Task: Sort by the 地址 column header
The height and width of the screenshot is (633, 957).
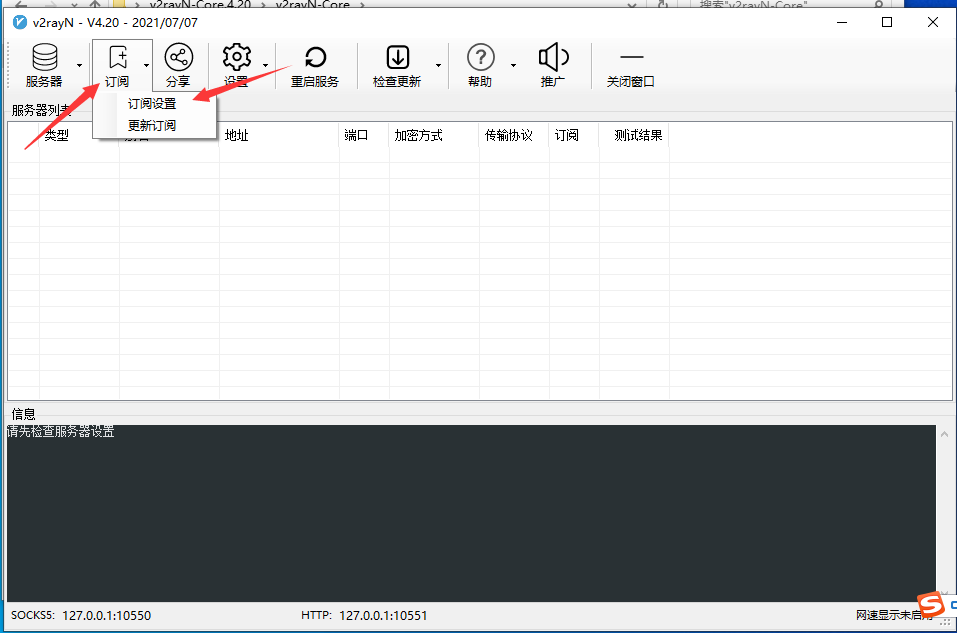Action: 279,136
